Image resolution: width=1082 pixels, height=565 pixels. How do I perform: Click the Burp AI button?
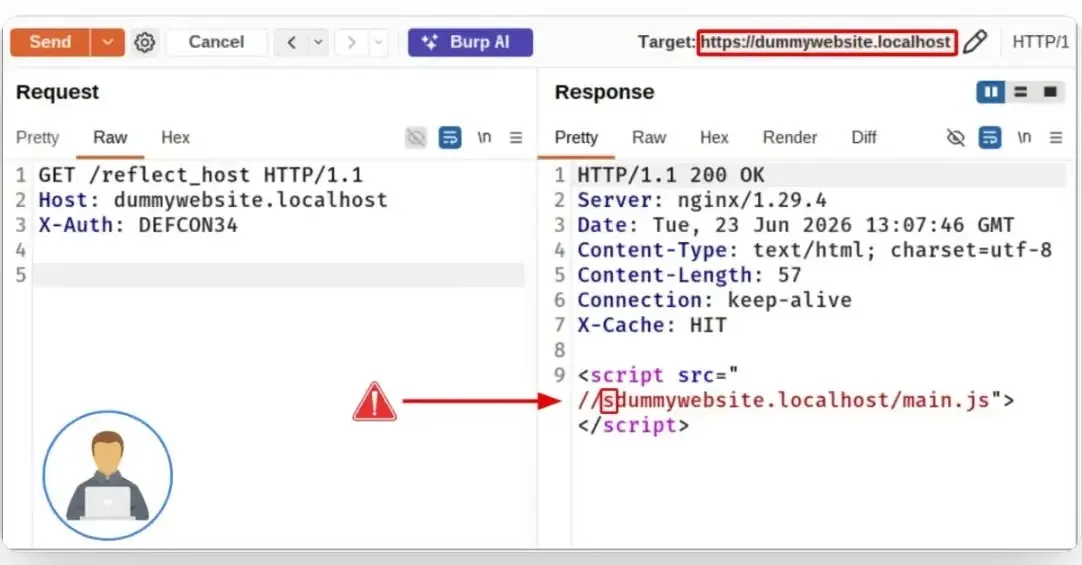(470, 42)
